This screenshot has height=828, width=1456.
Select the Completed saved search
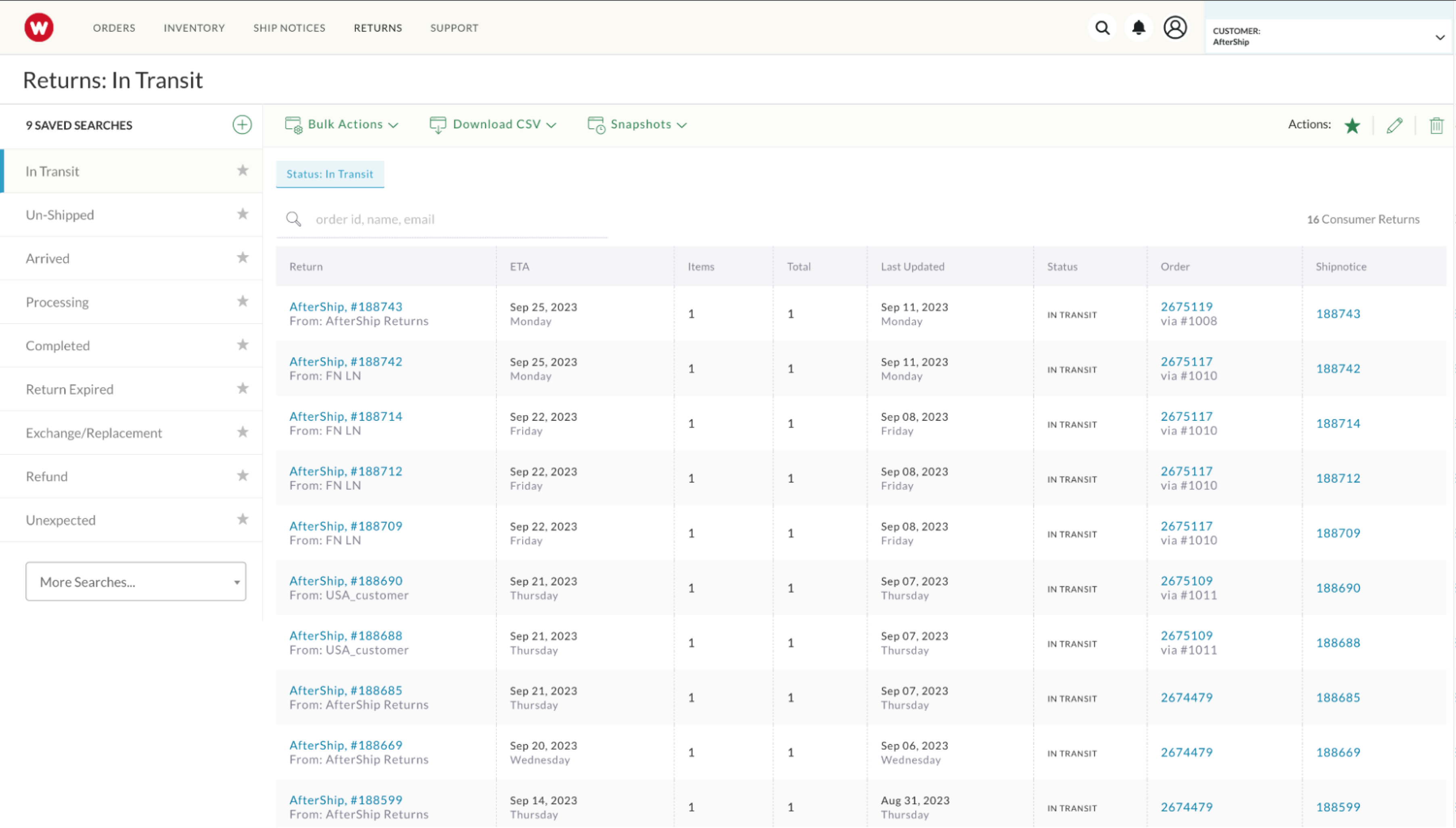(x=132, y=346)
